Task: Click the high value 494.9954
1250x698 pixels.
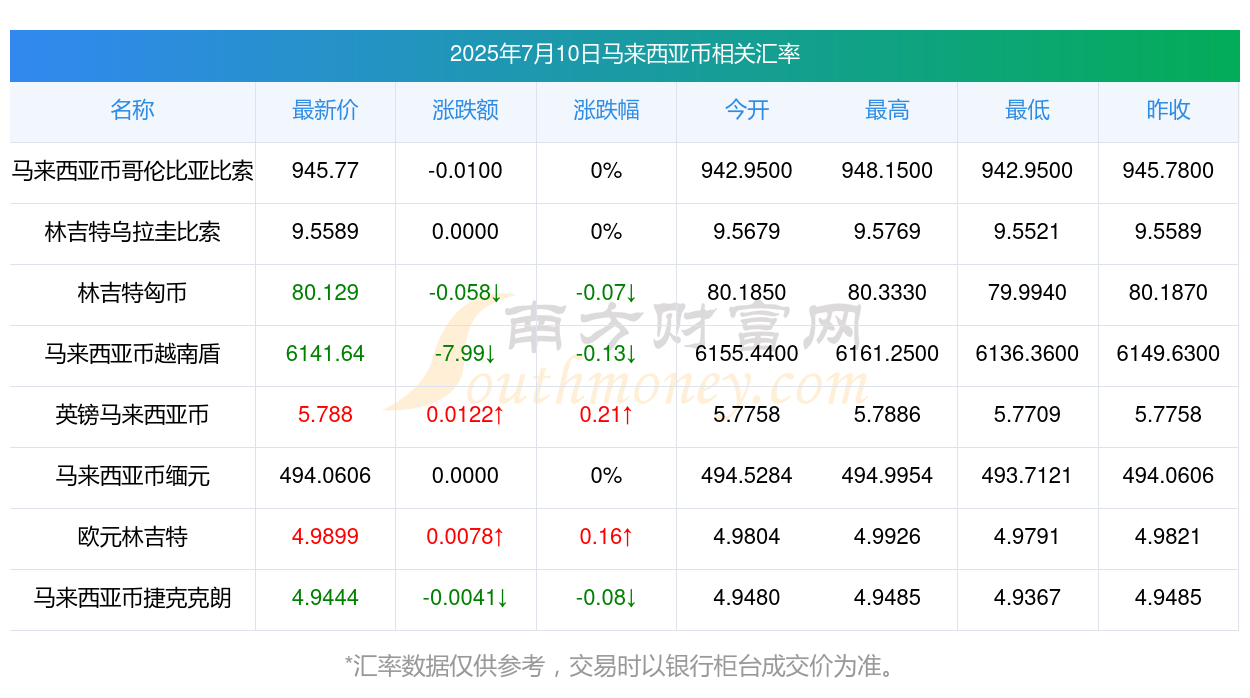Action: pos(887,476)
